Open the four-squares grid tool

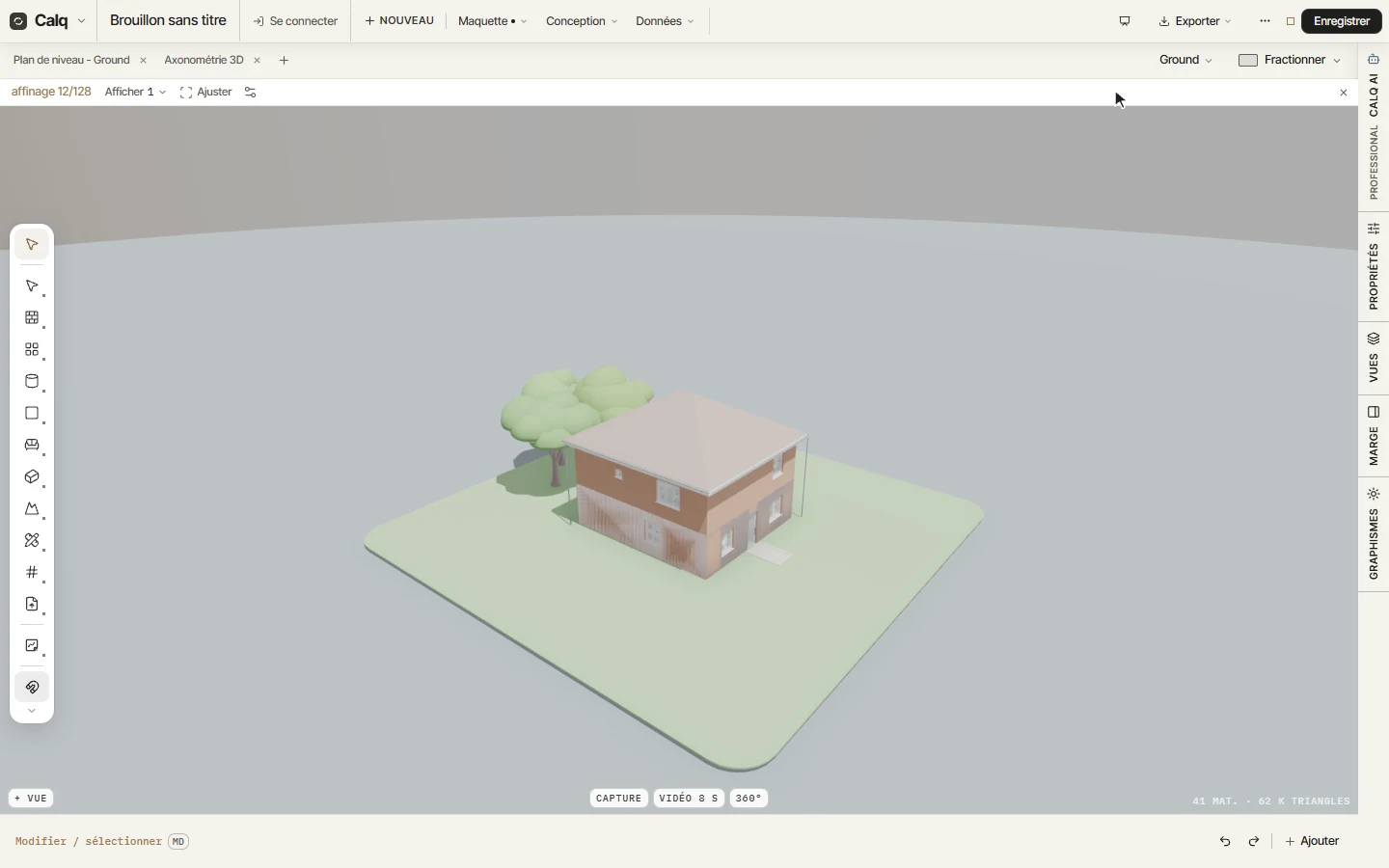[32, 350]
